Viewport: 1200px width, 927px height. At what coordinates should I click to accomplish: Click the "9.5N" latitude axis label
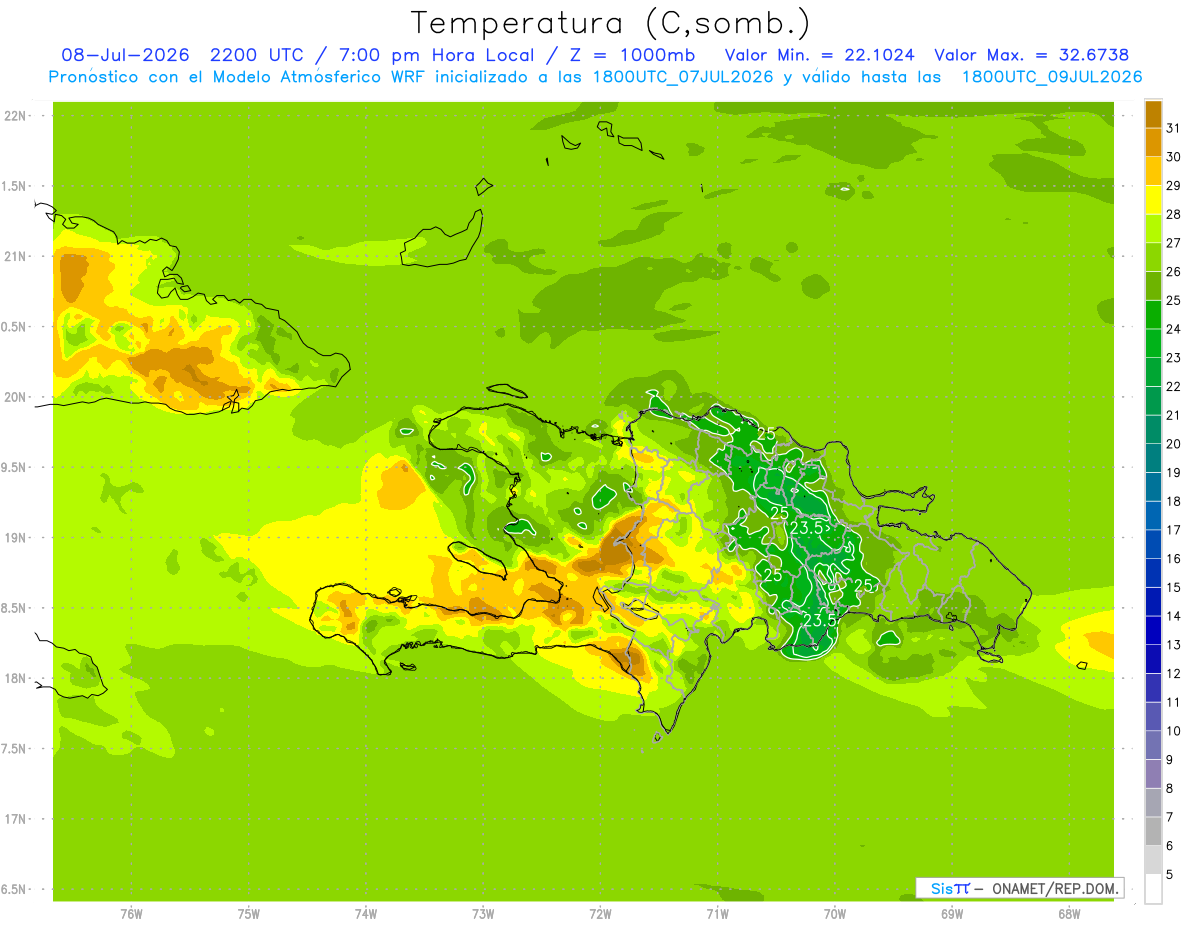14,467
